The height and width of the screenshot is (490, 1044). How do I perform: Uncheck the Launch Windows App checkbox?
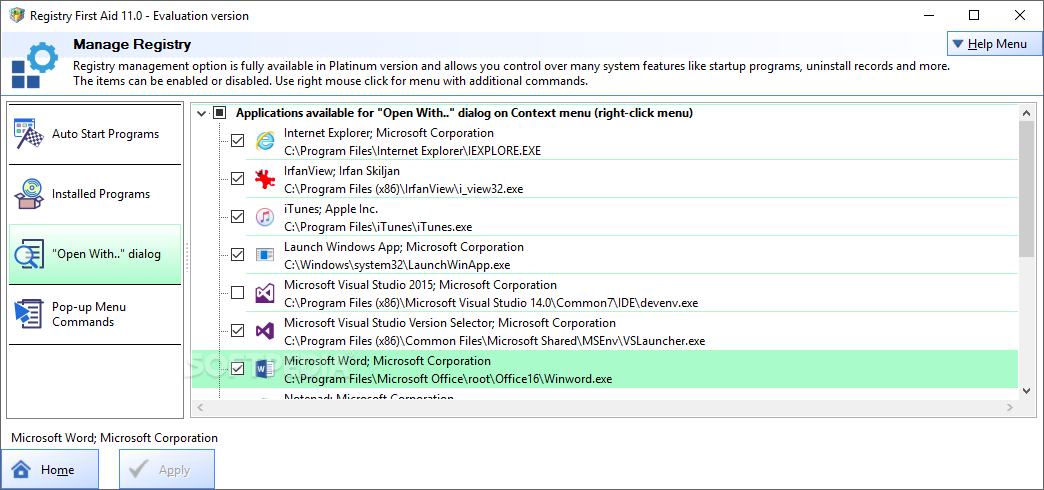point(237,254)
